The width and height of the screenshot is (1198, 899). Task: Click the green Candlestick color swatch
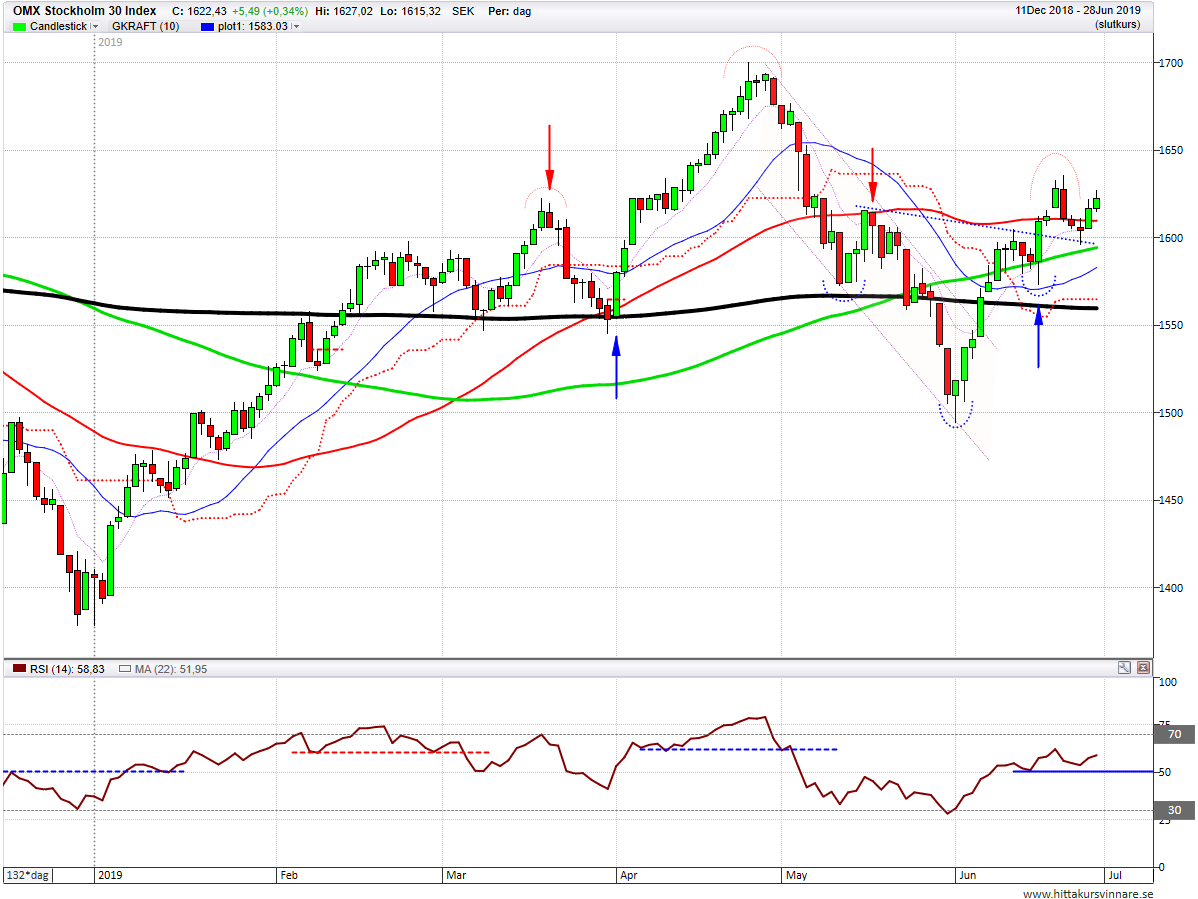[x=19, y=27]
